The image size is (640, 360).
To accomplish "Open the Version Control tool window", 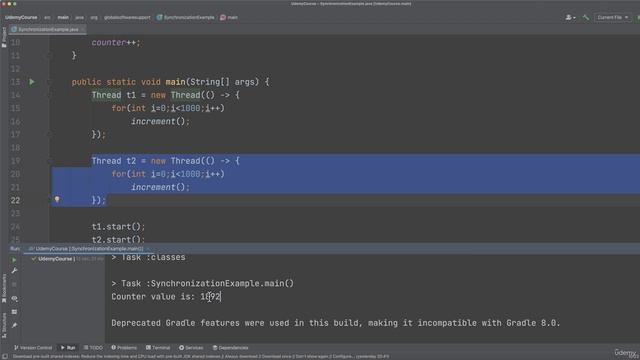I will pyautogui.click(x=33, y=348).
